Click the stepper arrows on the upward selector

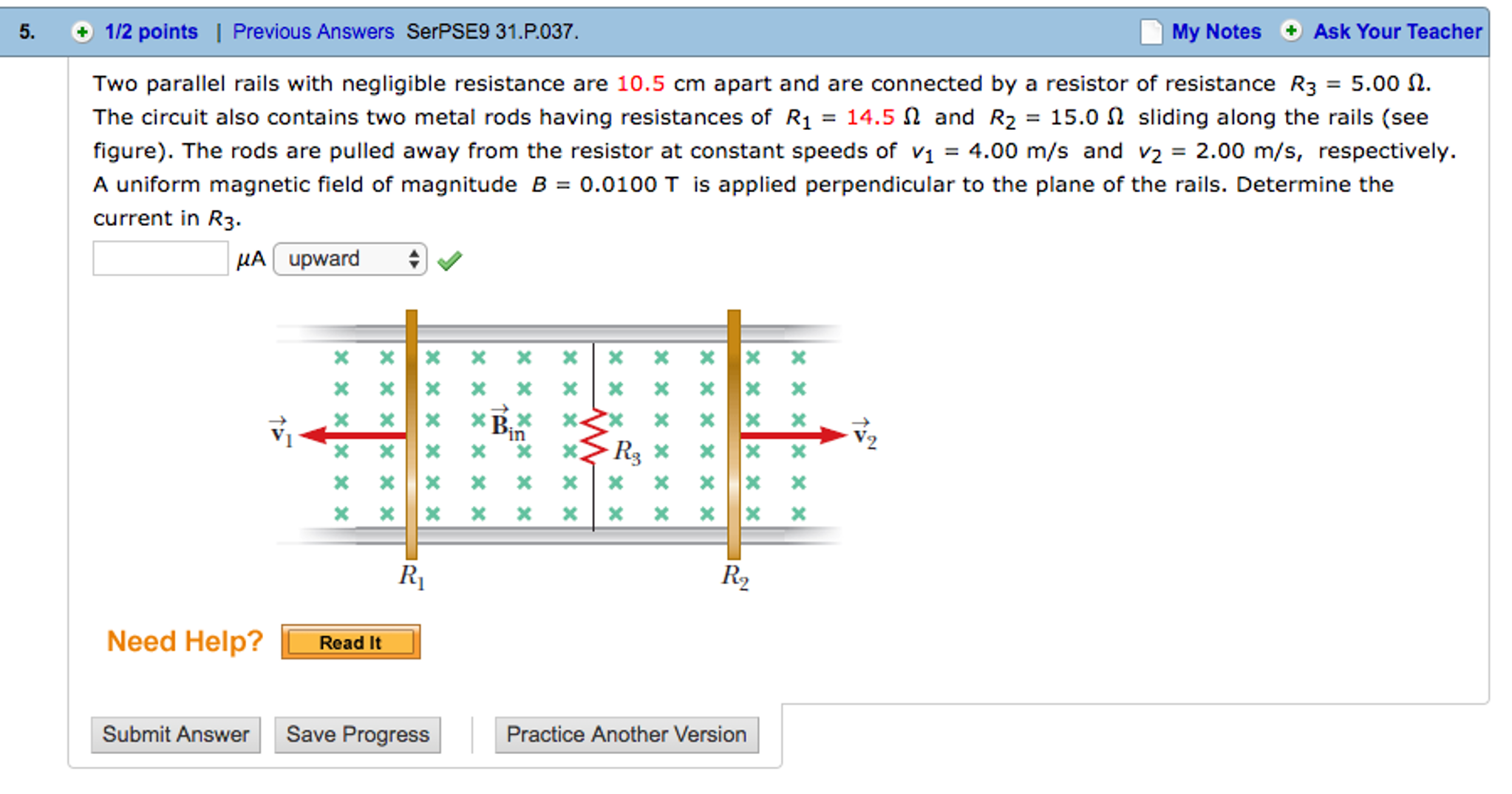pos(414,259)
